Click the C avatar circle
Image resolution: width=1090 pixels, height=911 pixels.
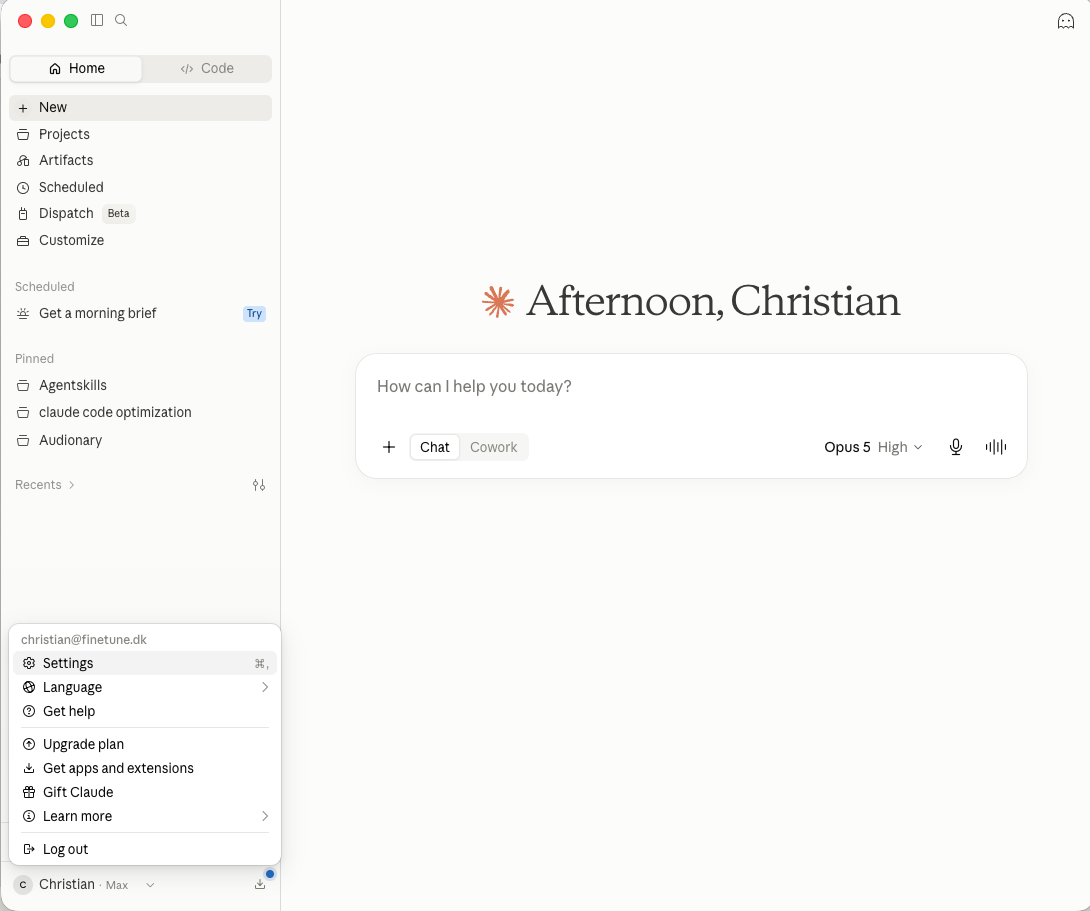[x=23, y=885]
